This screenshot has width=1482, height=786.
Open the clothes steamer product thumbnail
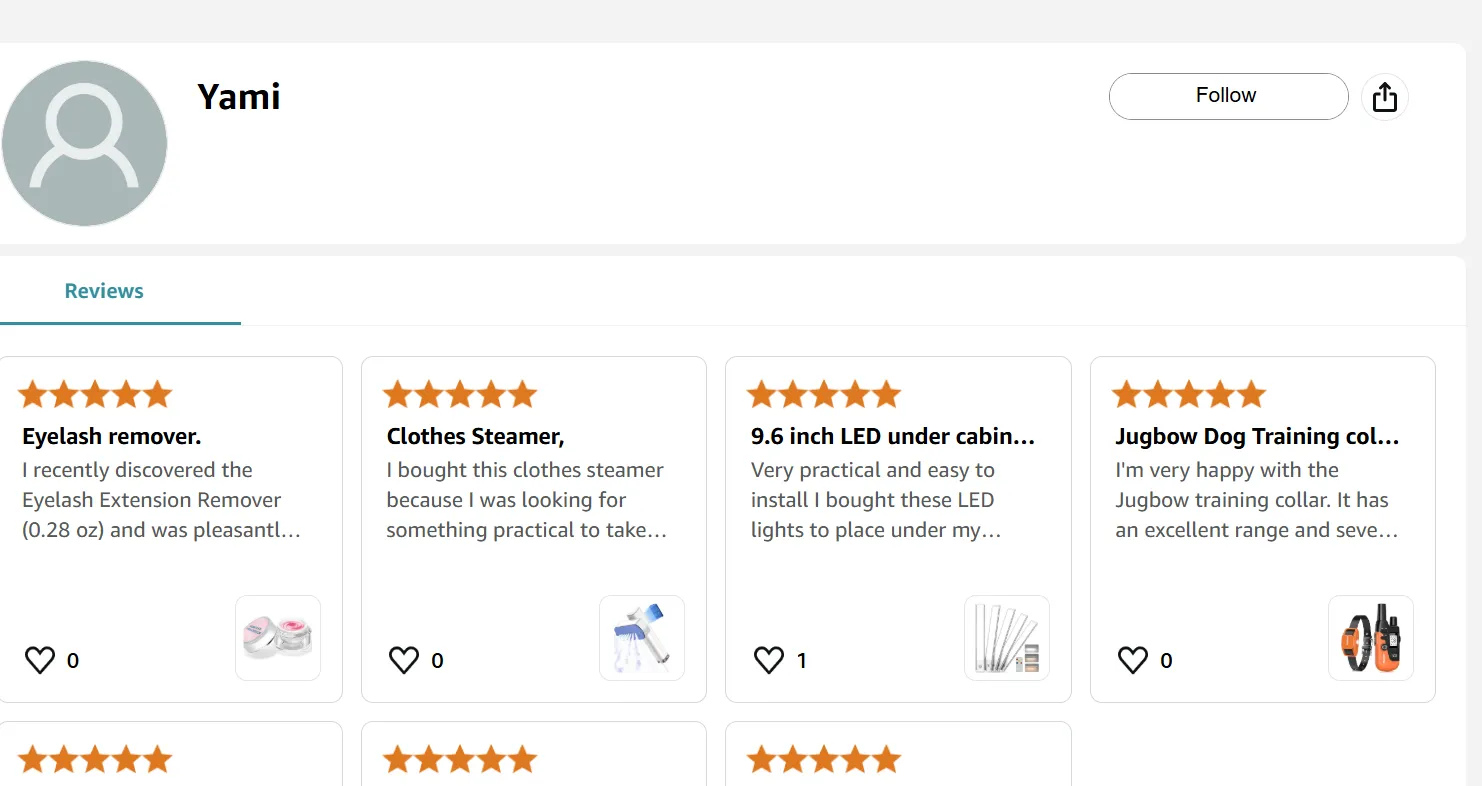point(642,638)
